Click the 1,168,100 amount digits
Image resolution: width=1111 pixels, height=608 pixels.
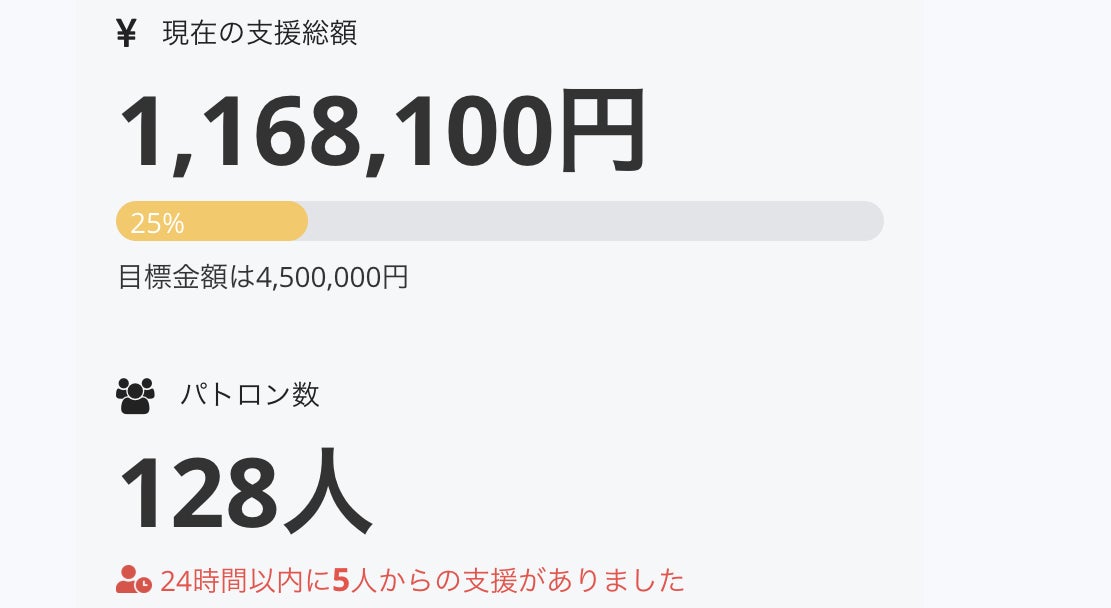click(x=335, y=133)
